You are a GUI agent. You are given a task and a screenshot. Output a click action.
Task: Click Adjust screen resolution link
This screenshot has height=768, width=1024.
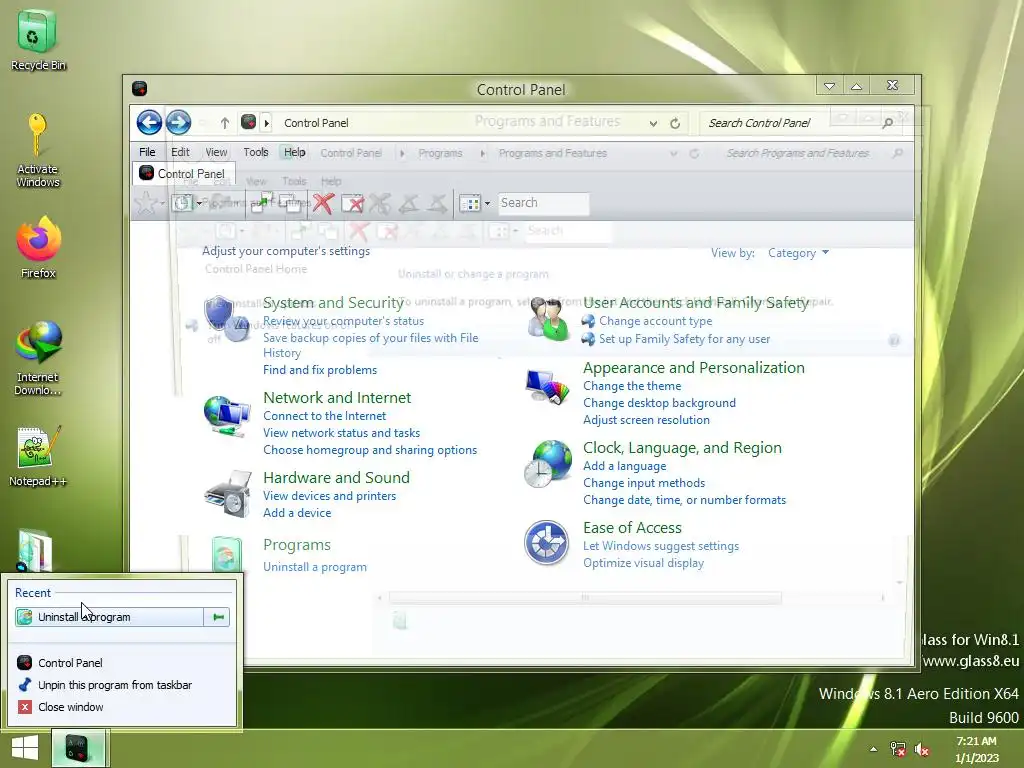pyautogui.click(x=647, y=420)
